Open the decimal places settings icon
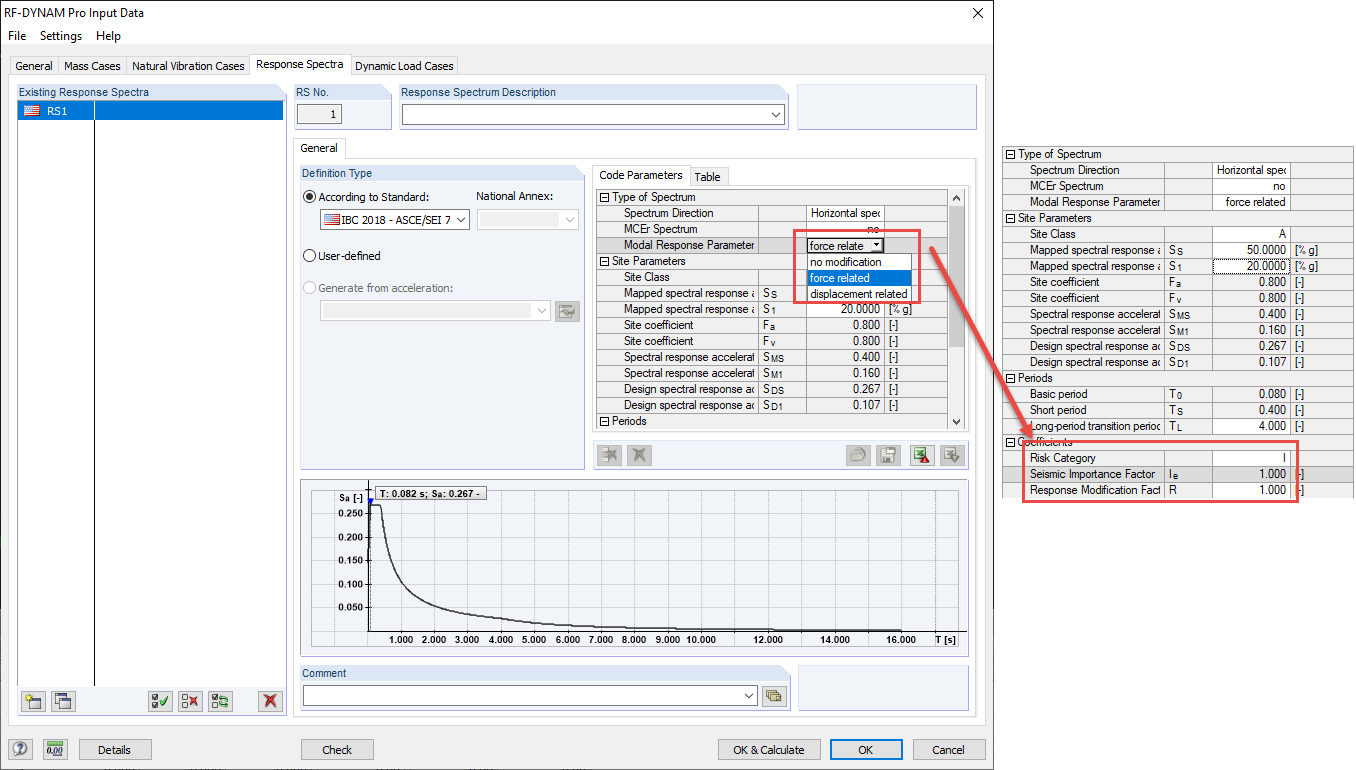 click(x=54, y=749)
